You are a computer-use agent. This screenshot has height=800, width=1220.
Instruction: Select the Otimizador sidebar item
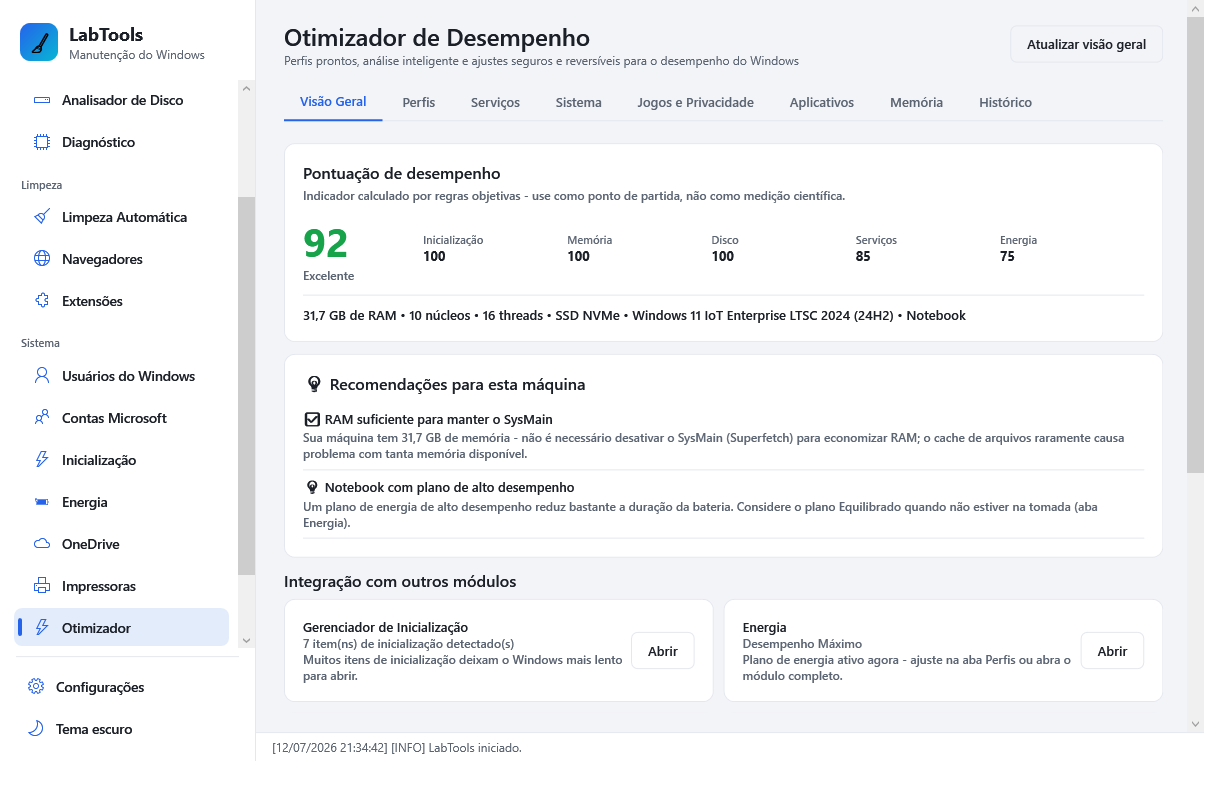[x=121, y=628]
